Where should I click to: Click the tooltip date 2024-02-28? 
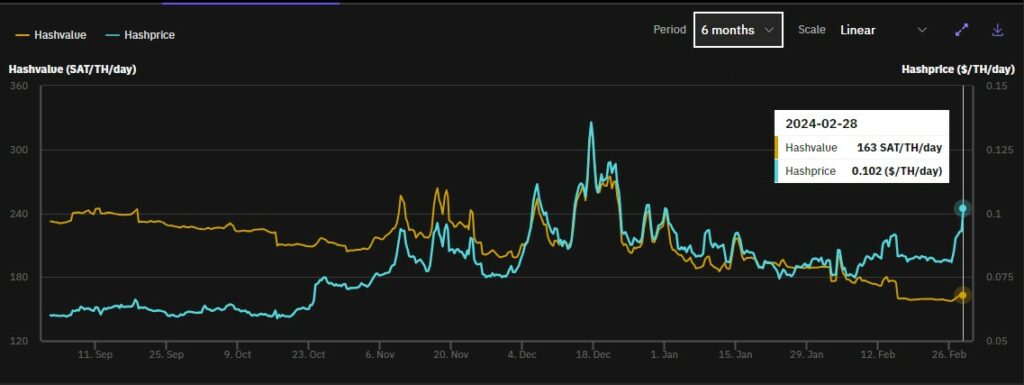(x=821, y=123)
